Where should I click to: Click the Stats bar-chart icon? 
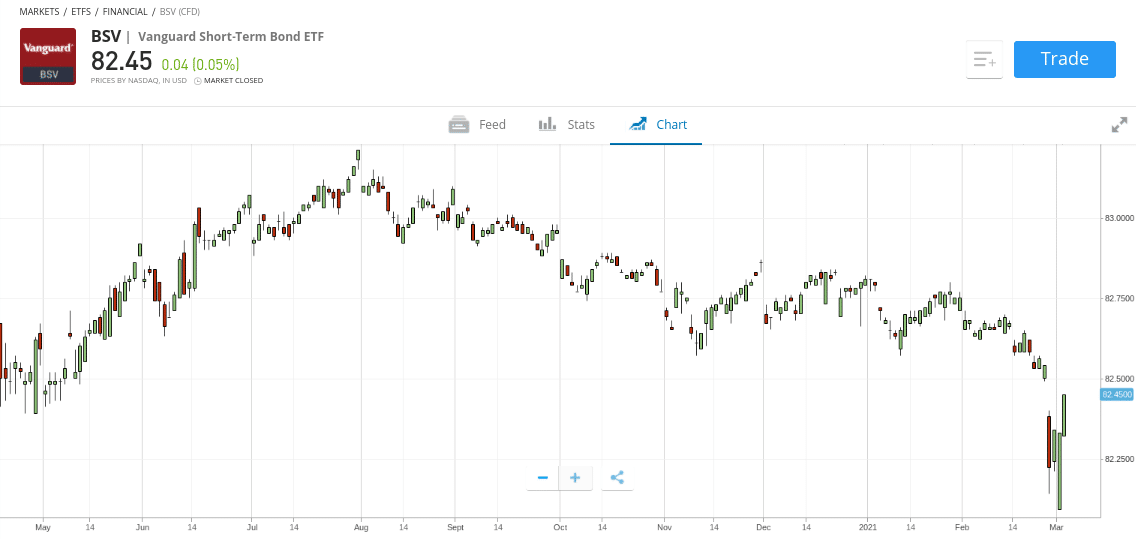pos(547,124)
